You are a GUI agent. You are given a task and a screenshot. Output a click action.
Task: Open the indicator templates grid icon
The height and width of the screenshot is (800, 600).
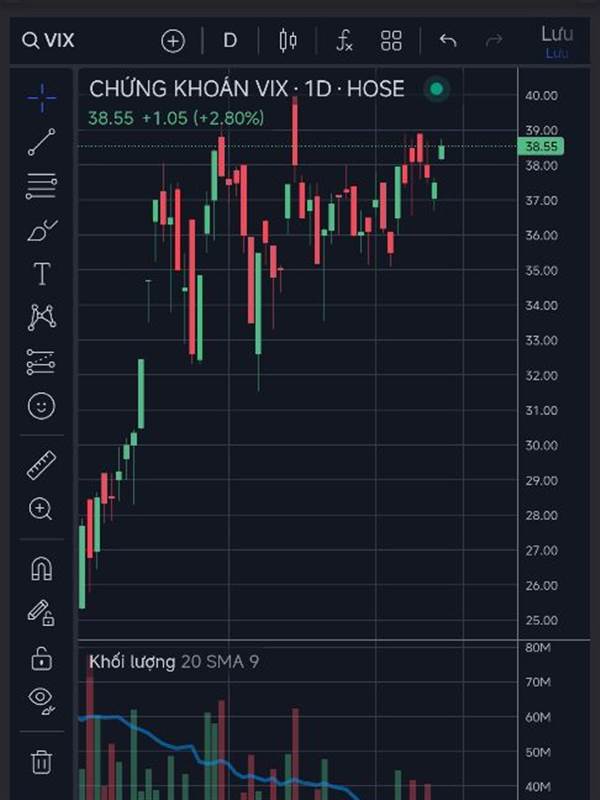(x=391, y=41)
